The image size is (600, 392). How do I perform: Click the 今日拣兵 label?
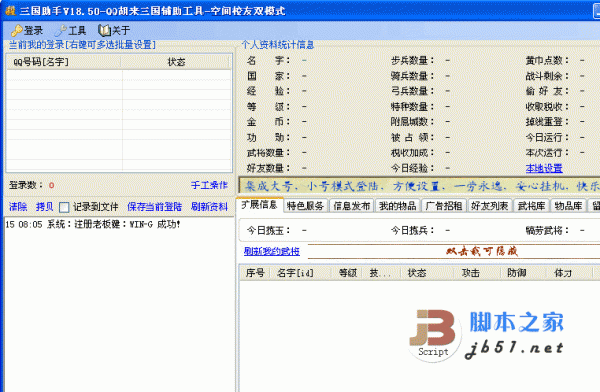[x=412, y=230]
